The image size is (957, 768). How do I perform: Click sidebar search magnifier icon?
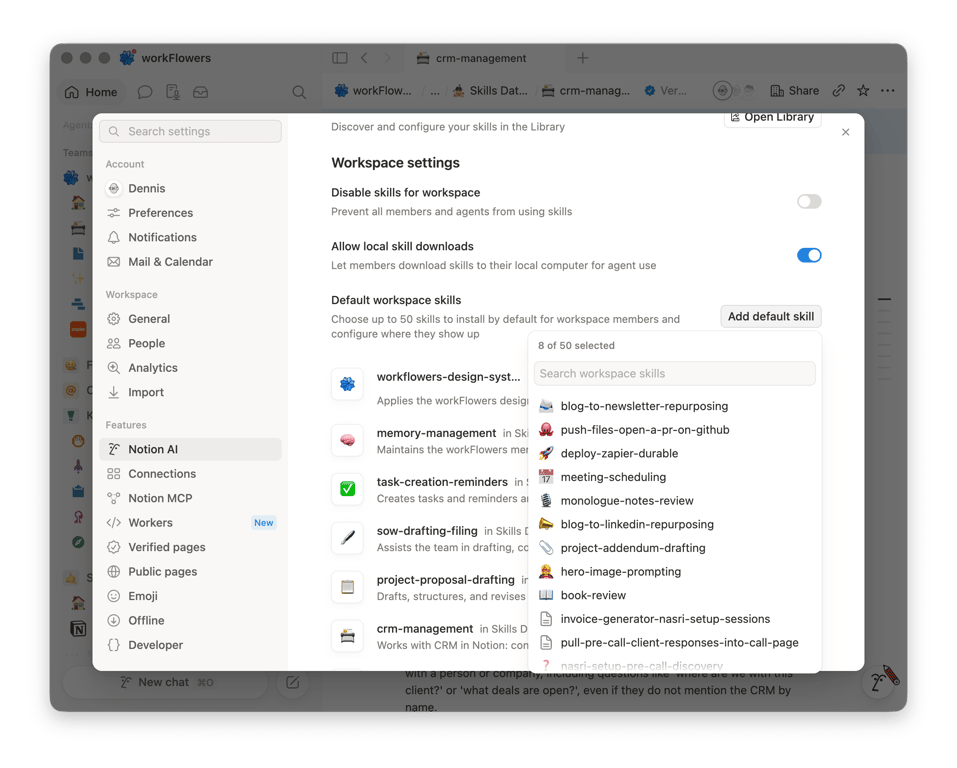(x=298, y=92)
